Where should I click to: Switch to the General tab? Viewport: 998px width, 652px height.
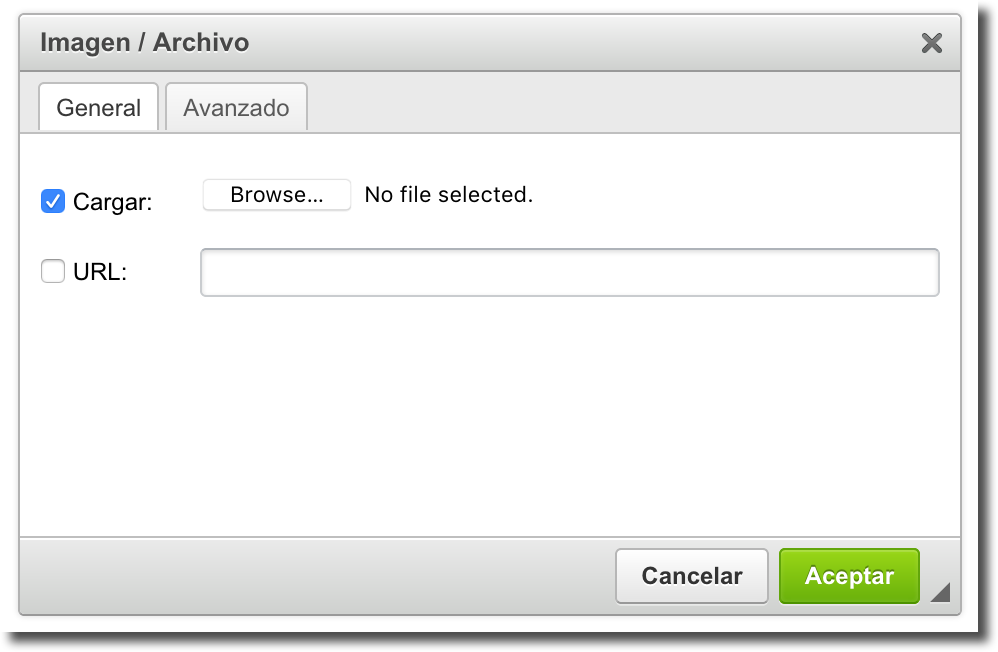tap(98, 108)
